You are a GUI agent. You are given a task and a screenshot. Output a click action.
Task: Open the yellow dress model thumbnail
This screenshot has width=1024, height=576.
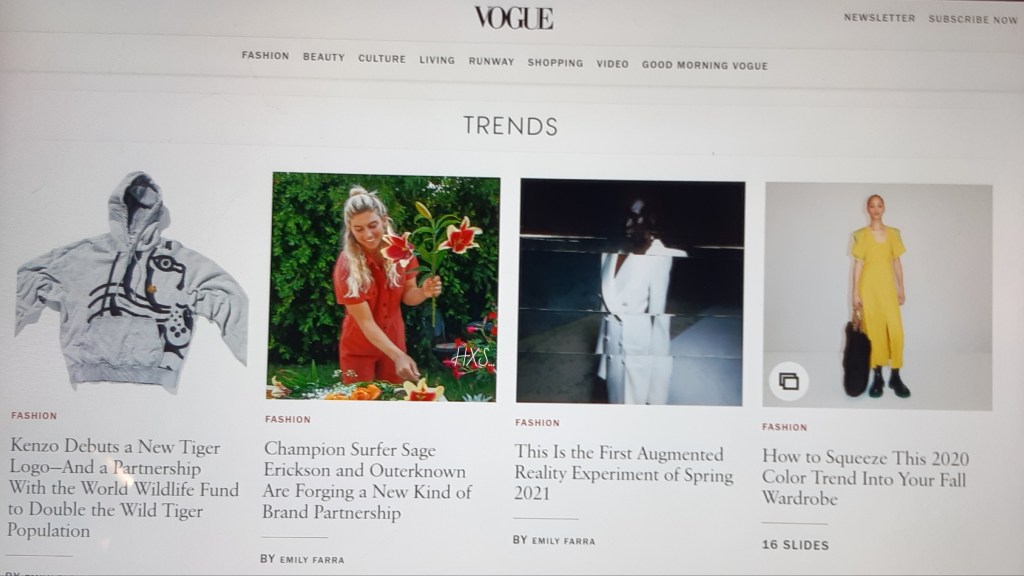point(878,296)
